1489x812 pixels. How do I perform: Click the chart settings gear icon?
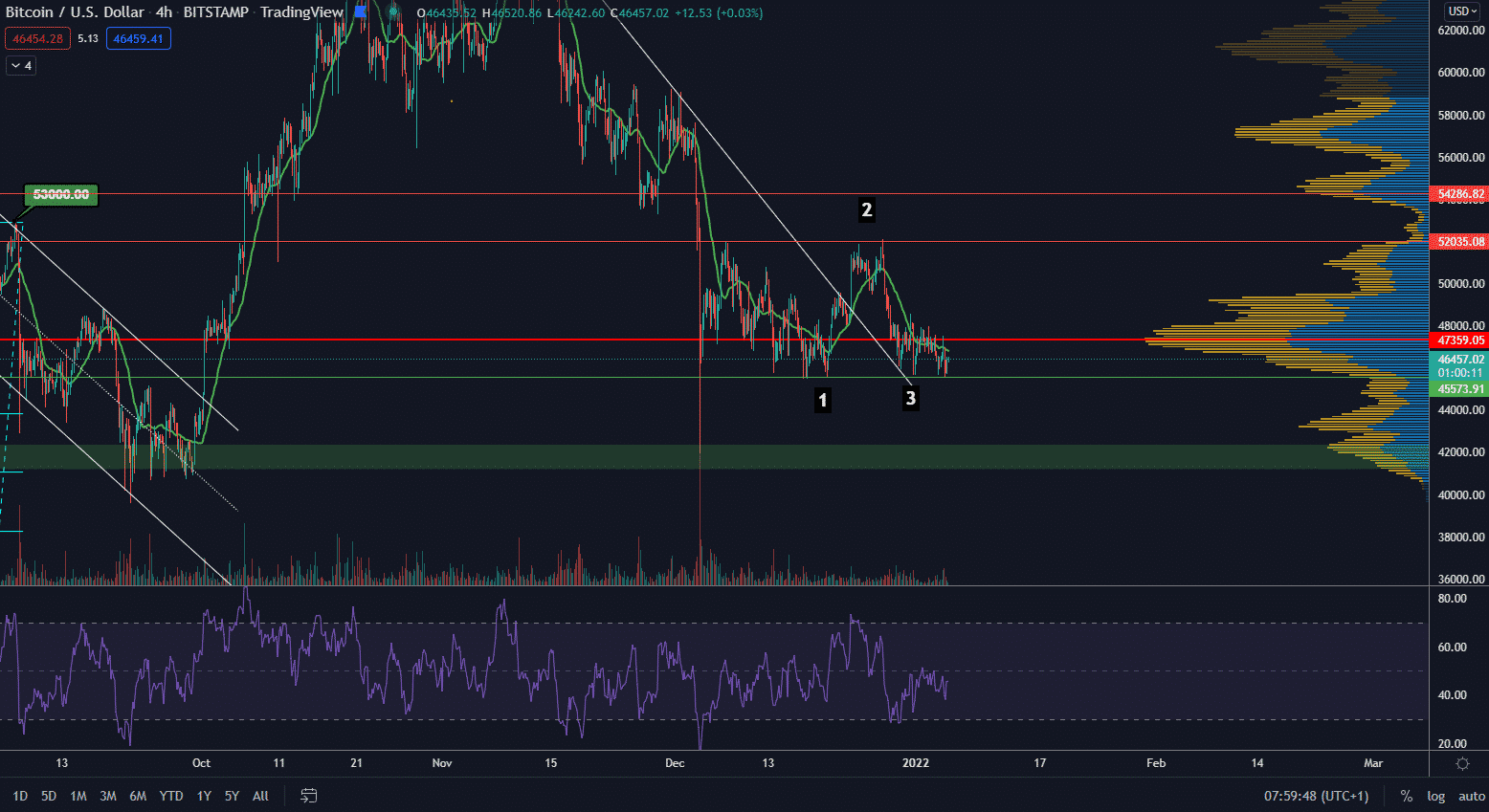(1462, 763)
